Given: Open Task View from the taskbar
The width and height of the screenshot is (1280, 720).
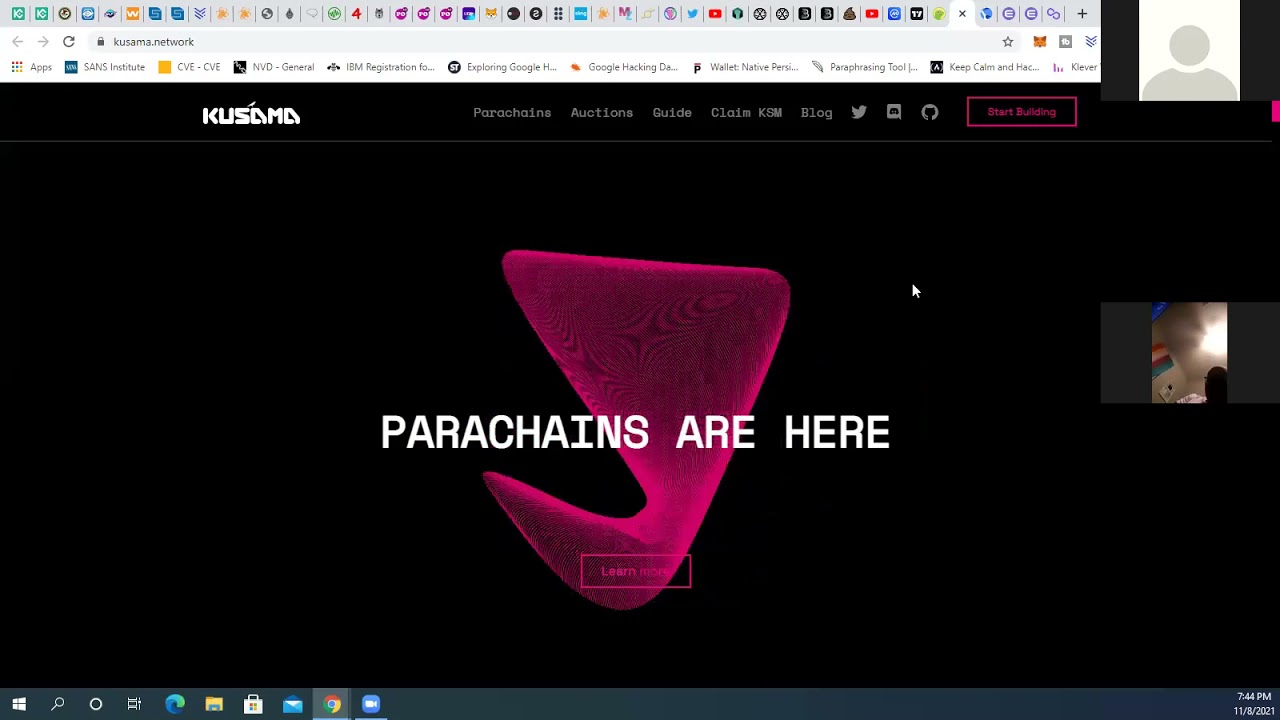Looking at the screenshot, I should click(134, 705).
